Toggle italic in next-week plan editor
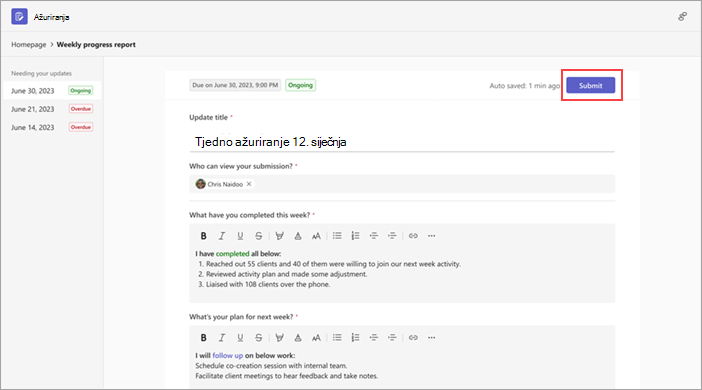This screenshot has width=702, height=390. tap(222, 338)
